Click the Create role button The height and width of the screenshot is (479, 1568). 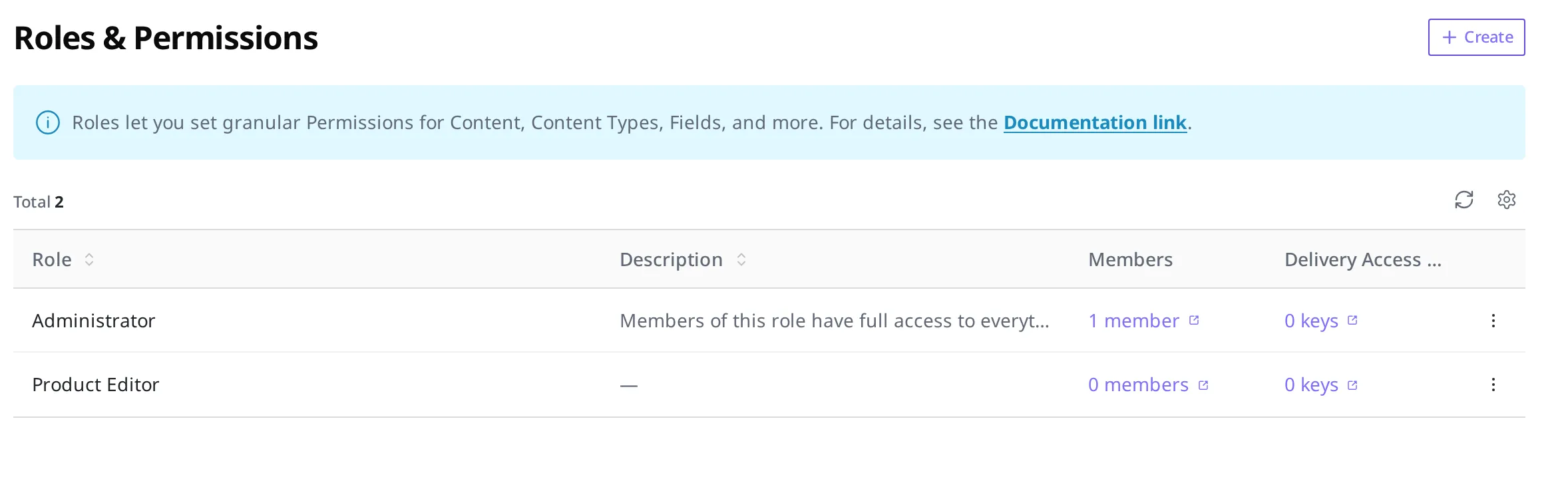pyautogui.click(x=1476, y=37)
